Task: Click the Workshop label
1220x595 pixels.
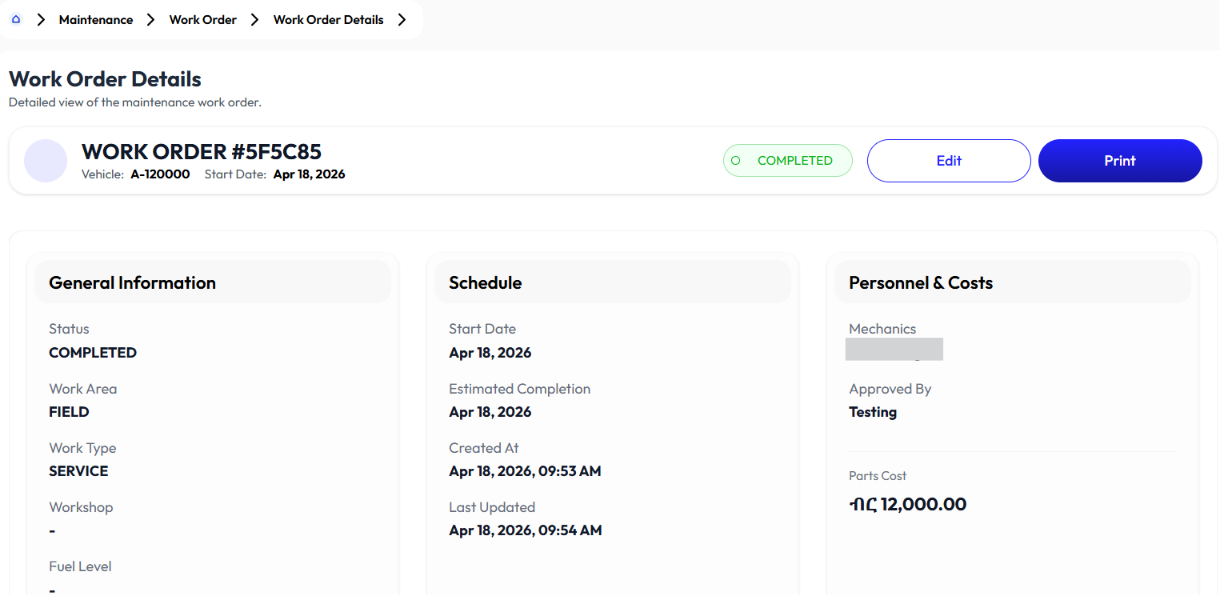Action: (x=81, y=507)
